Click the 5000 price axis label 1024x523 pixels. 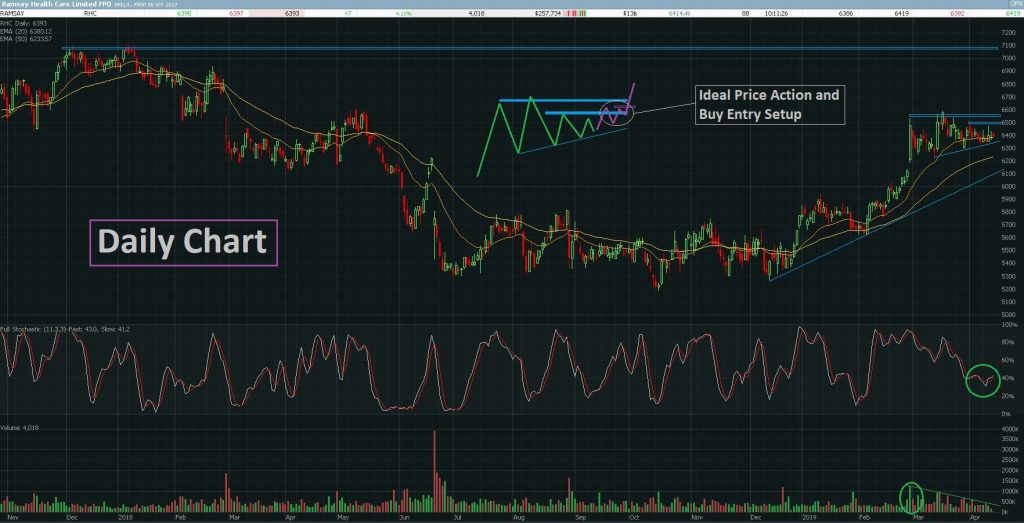[x=1007, y=315]
